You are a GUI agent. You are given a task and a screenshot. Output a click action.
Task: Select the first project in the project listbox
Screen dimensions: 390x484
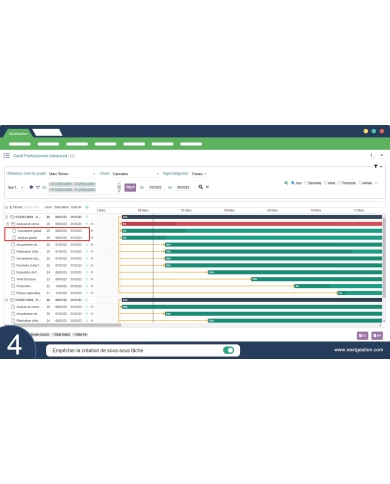(x=72, y=184)
